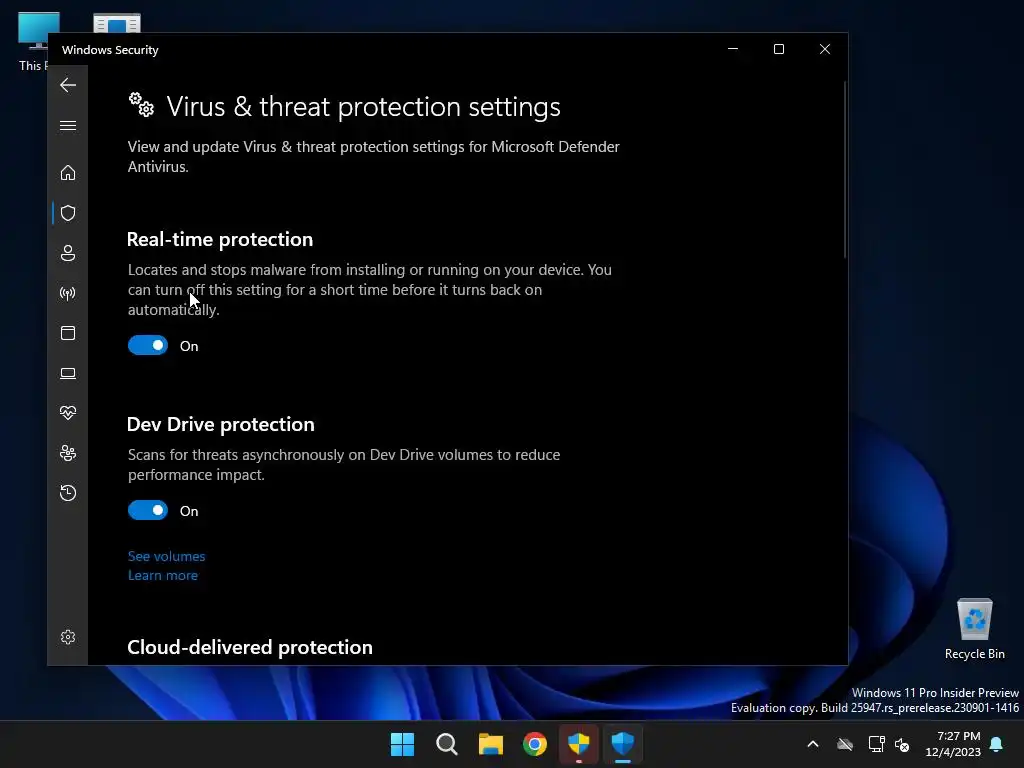1024x768 pixels.
Task: Select Virus & threat protection shield icon
Action: pyautogui.click(x=68, y=213)
